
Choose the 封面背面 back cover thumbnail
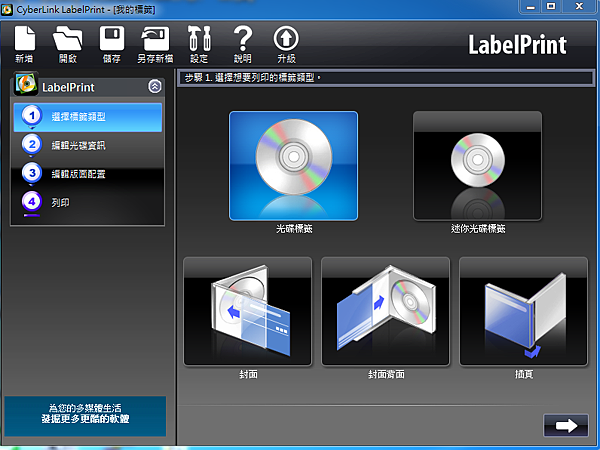coord(385,311)
